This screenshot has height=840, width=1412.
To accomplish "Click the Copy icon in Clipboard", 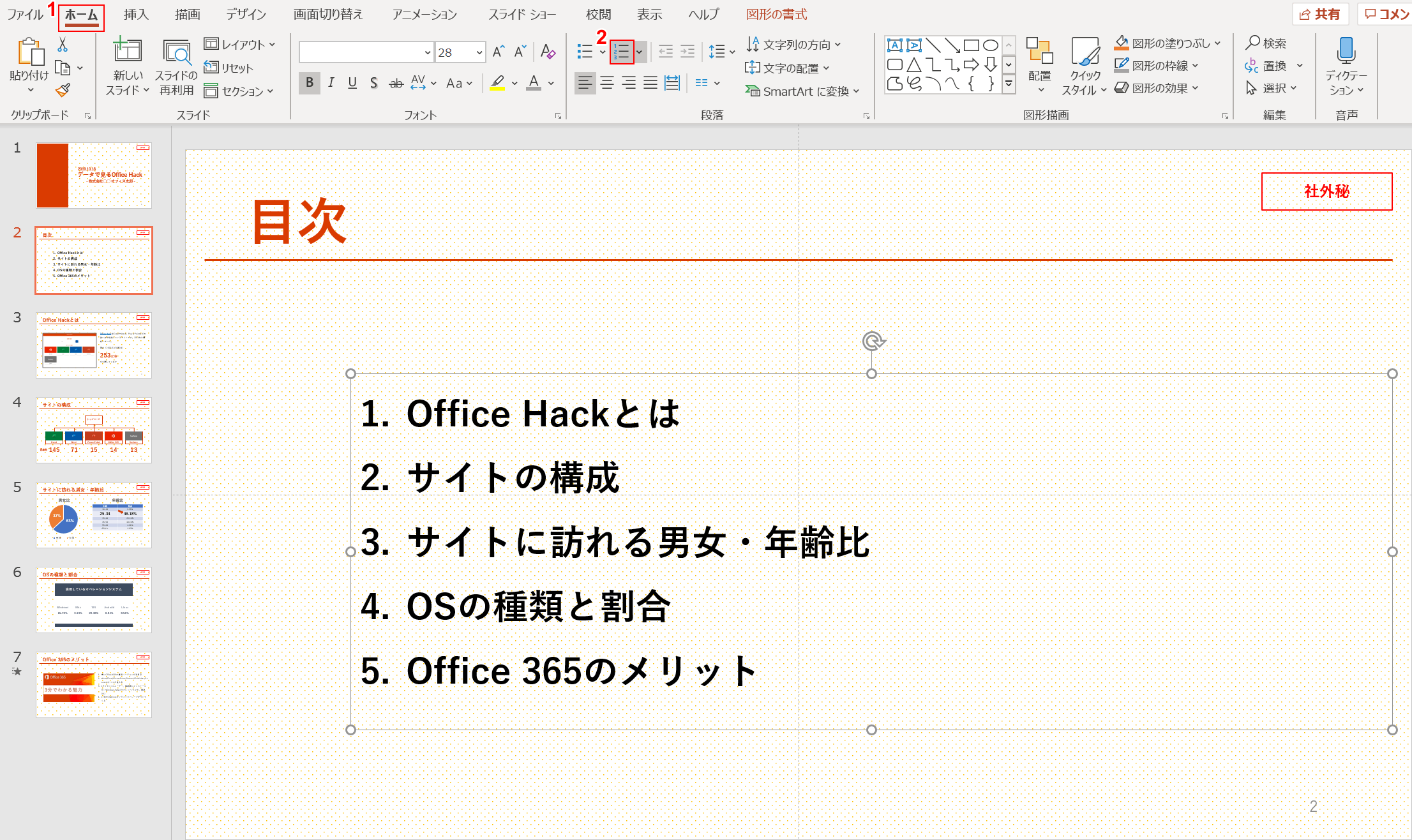I will pos(63,68).
